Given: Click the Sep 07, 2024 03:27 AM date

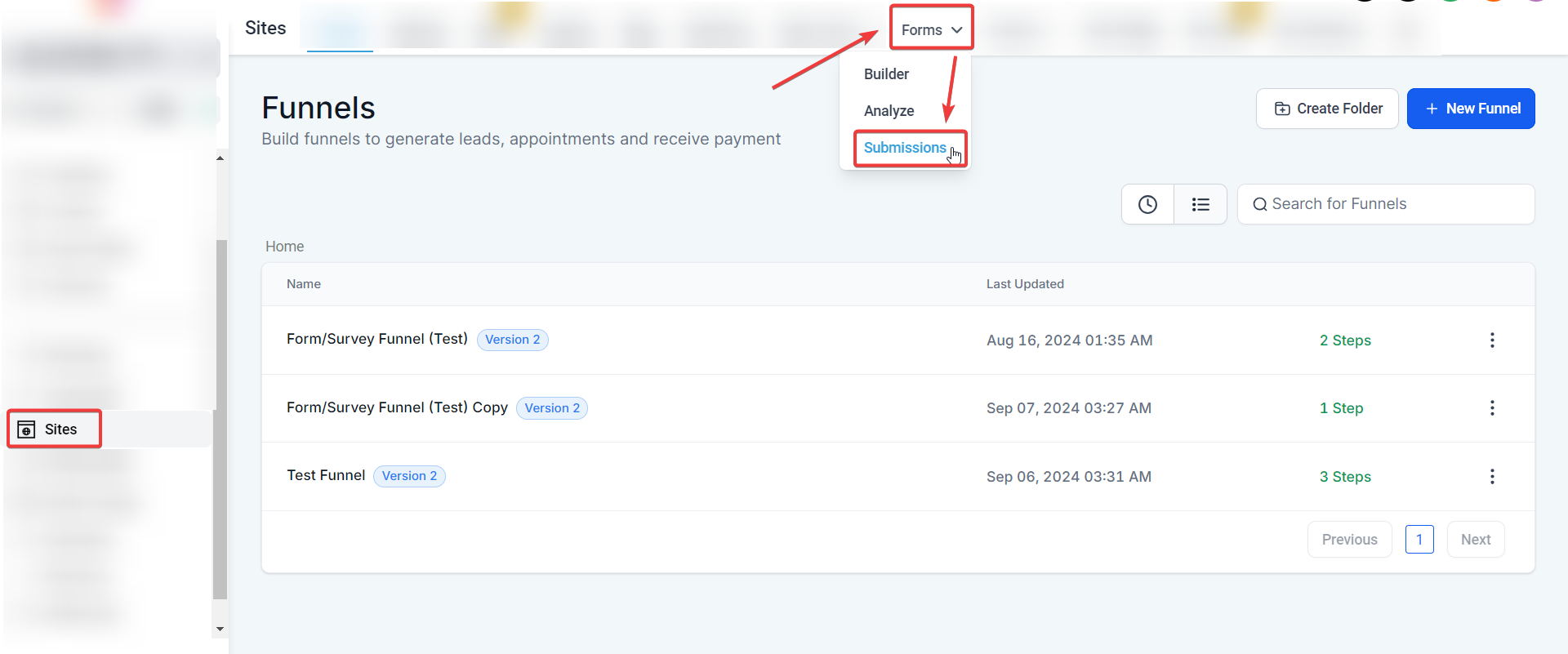Looking at the screenshot, I should (1069, 408).
